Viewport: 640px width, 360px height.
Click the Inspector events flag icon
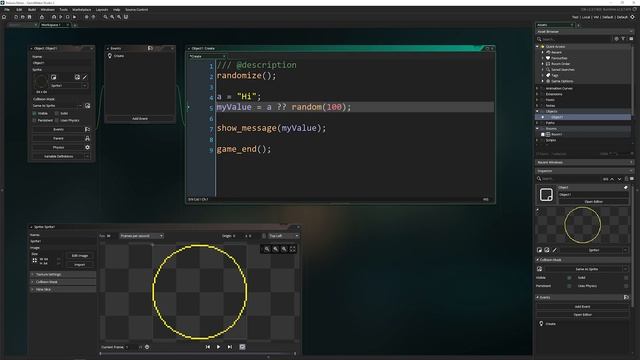tap(626, 298)
